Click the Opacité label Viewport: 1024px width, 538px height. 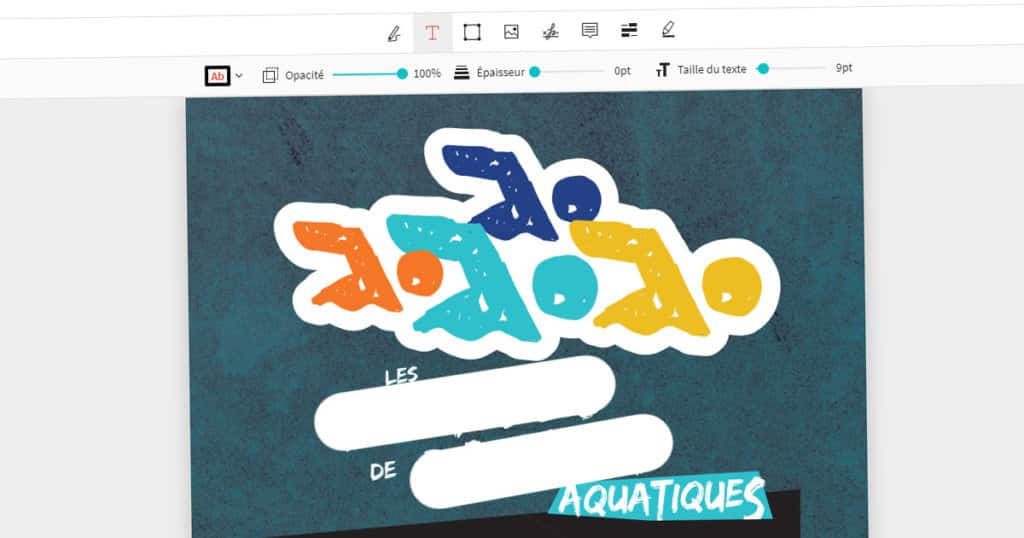tap(304, 75)
